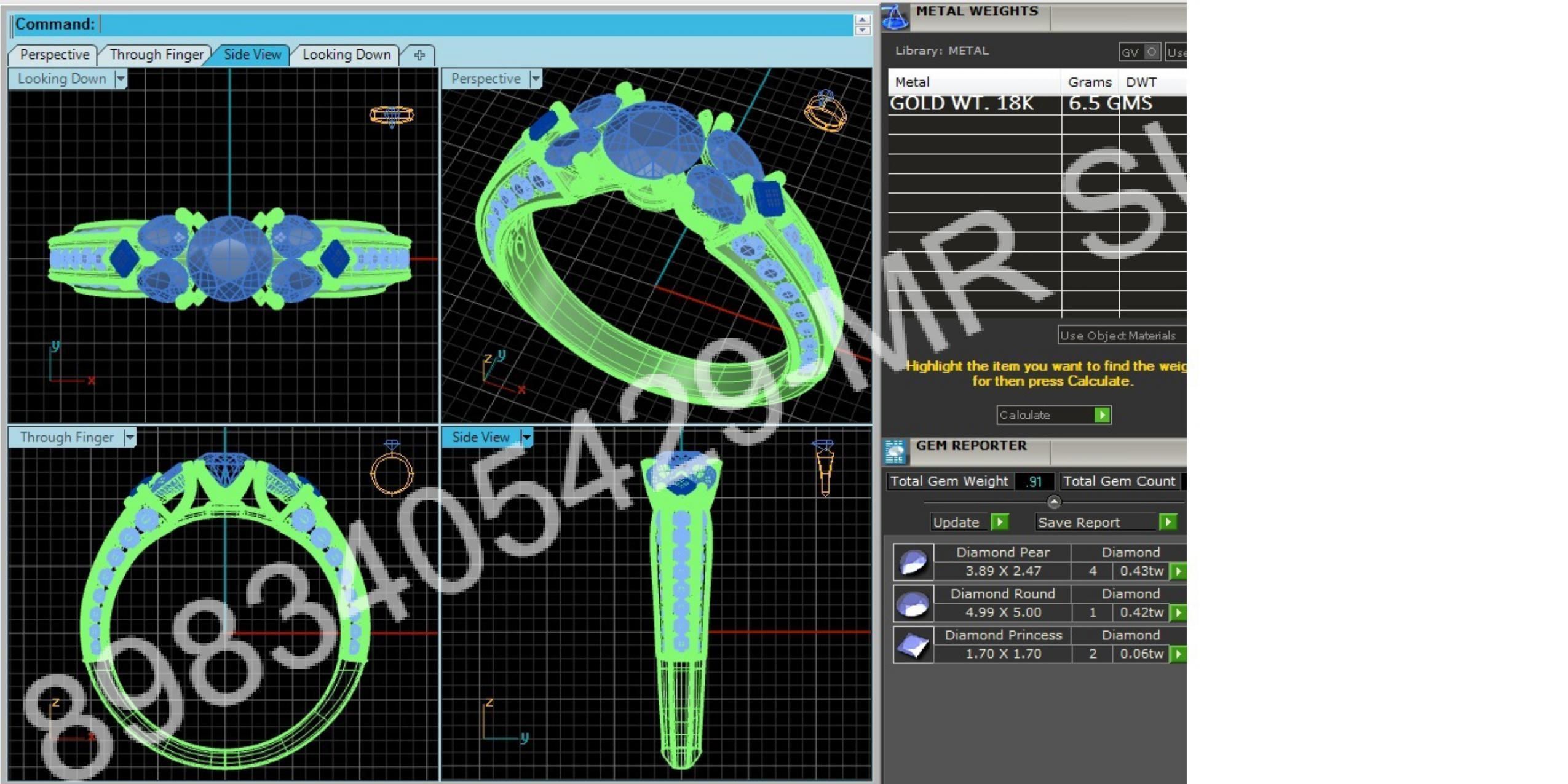Open Through Finger viewport dropdown arrow

coord(129,437)
